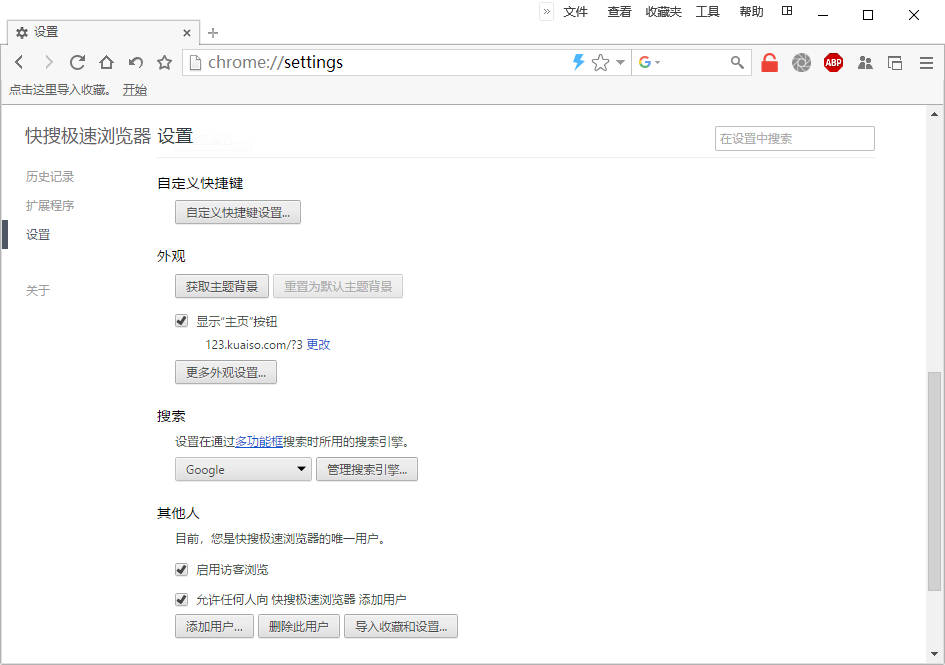Uncheck the 显示"主页"按钮 checkbox

[x=182, y=321]
